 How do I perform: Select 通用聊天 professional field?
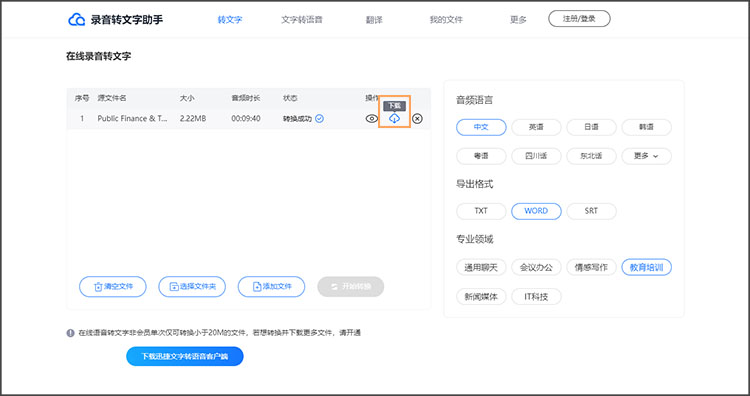pos(481,267)
